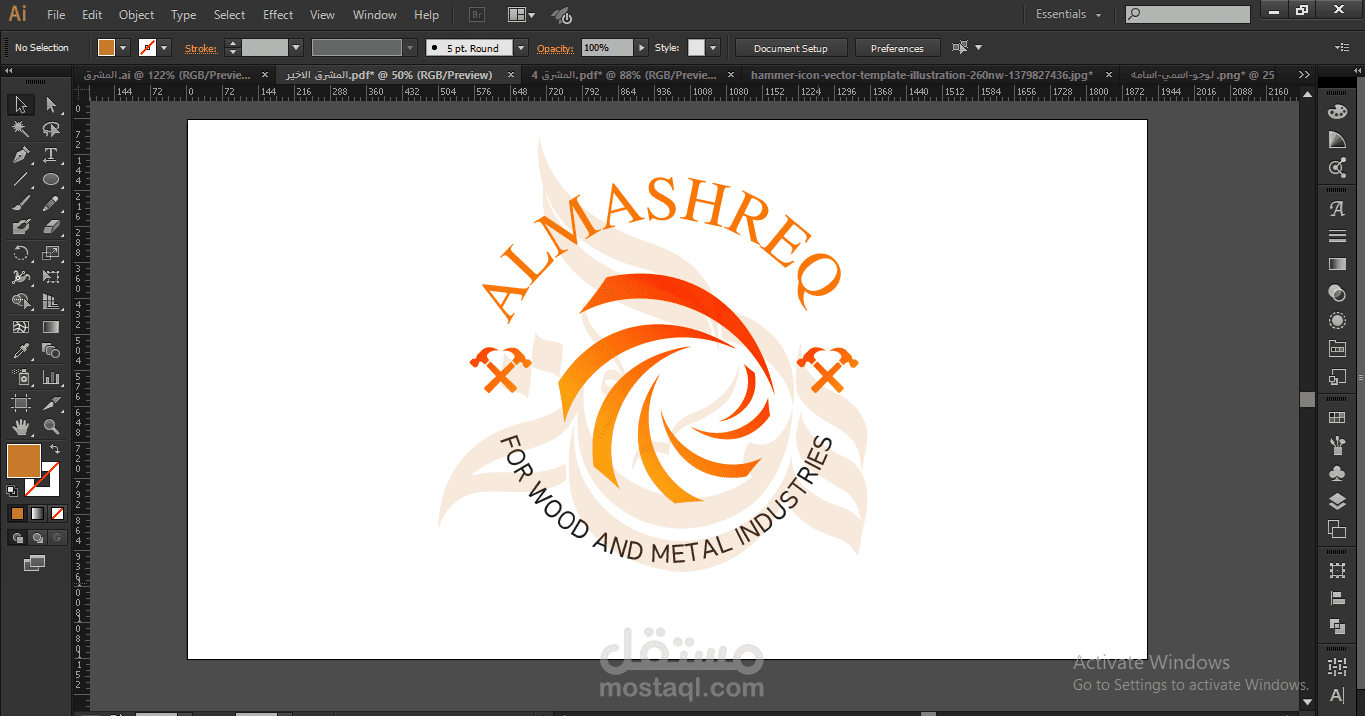Expand stroke weight dropdown

tap(296, 48)
